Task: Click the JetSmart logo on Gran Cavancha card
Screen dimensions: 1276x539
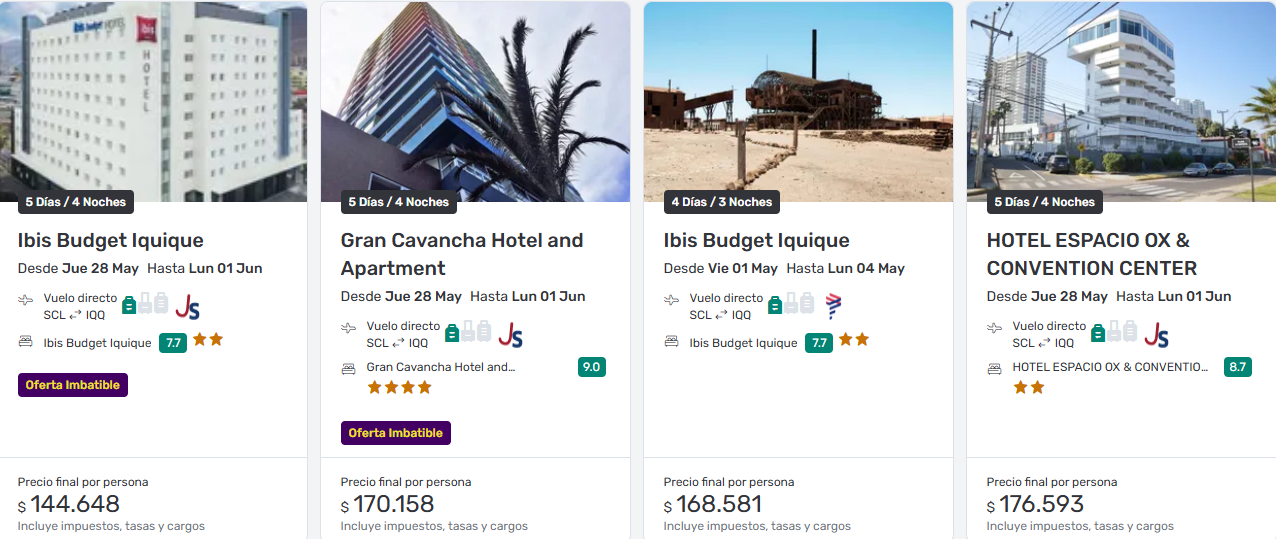Action: point(511,334)
